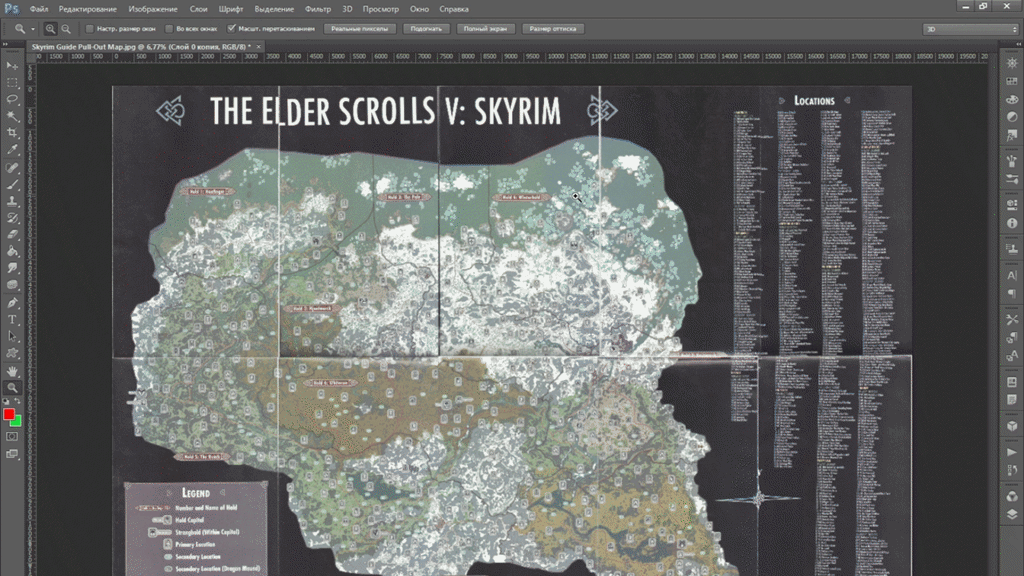This screenshot has width=1024, height=576.
Task: Select the History Brush tool
Action: (x=12, y=218)
